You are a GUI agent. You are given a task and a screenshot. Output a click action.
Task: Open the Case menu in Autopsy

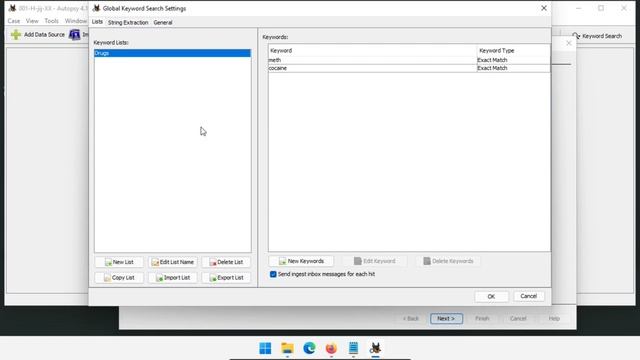click(14, 21)
